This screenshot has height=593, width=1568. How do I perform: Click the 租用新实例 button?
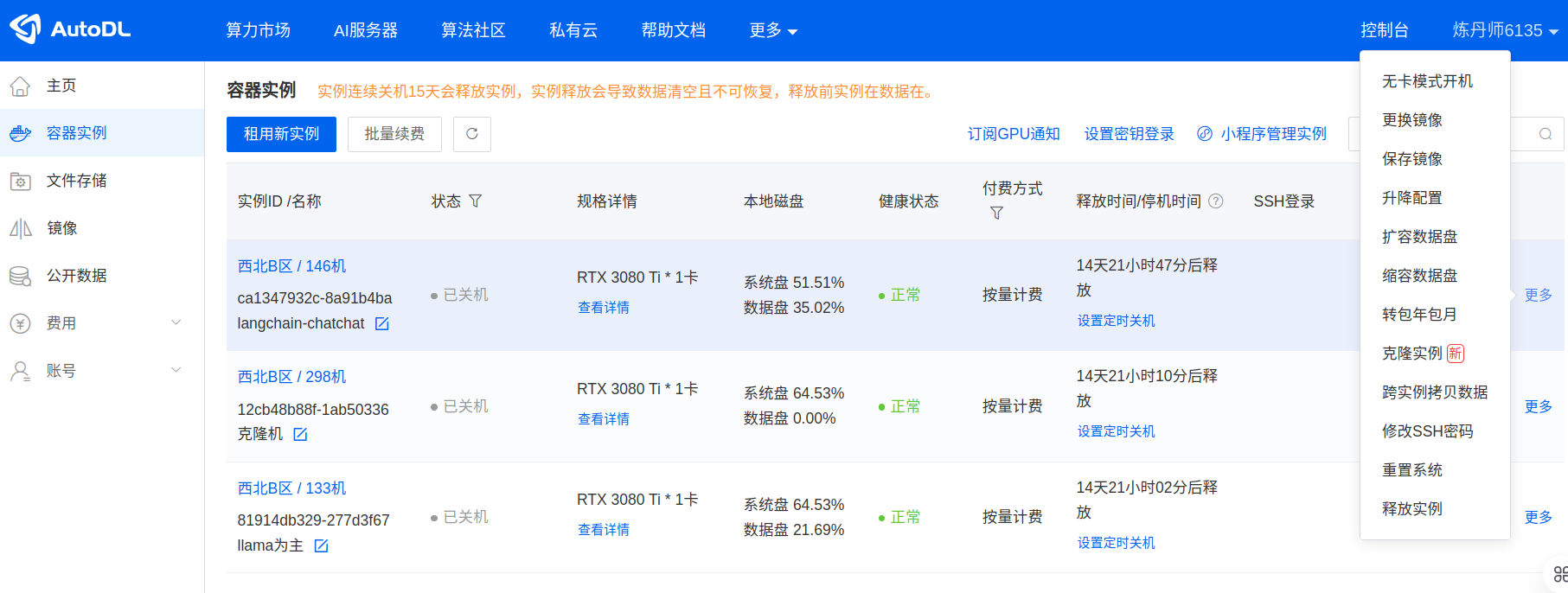coord(281,134)
